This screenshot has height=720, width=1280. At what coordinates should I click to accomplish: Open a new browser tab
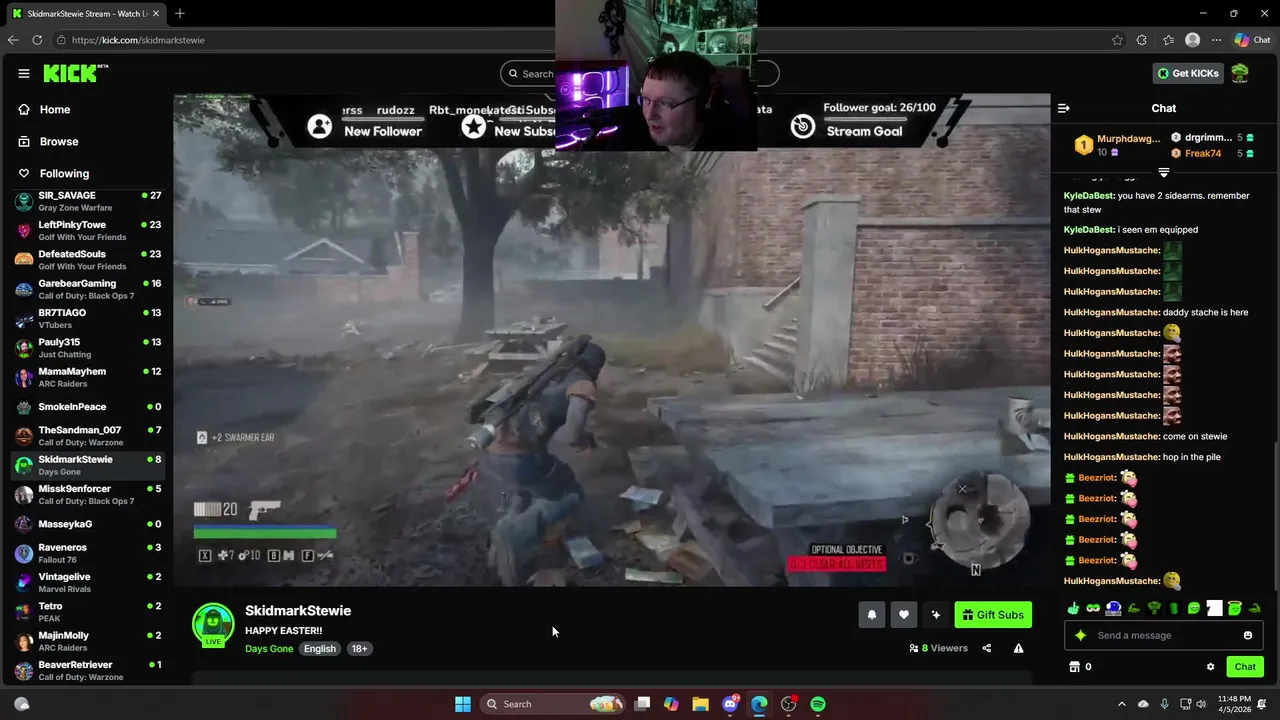pos(180,13)
